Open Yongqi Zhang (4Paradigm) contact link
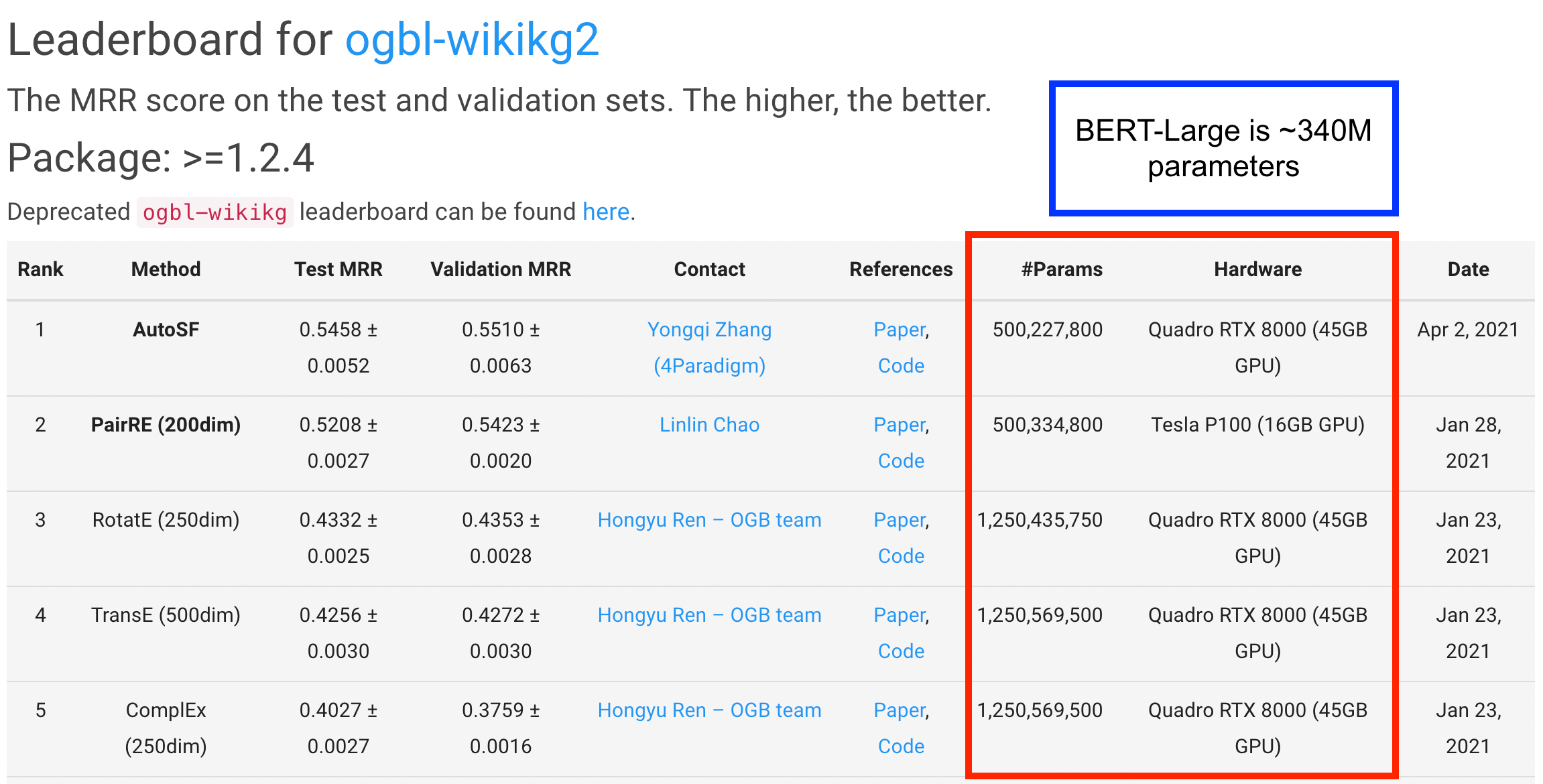This screenshot has width=1543, height=784. 709,347
